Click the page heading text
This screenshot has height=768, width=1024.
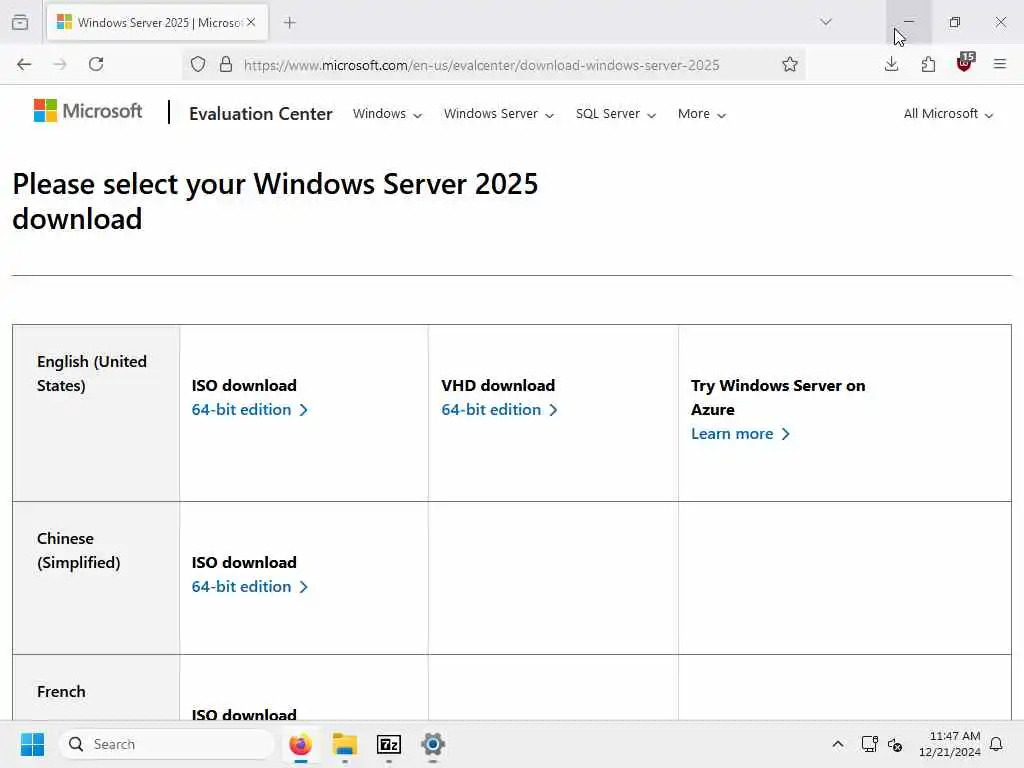(275, 201)
